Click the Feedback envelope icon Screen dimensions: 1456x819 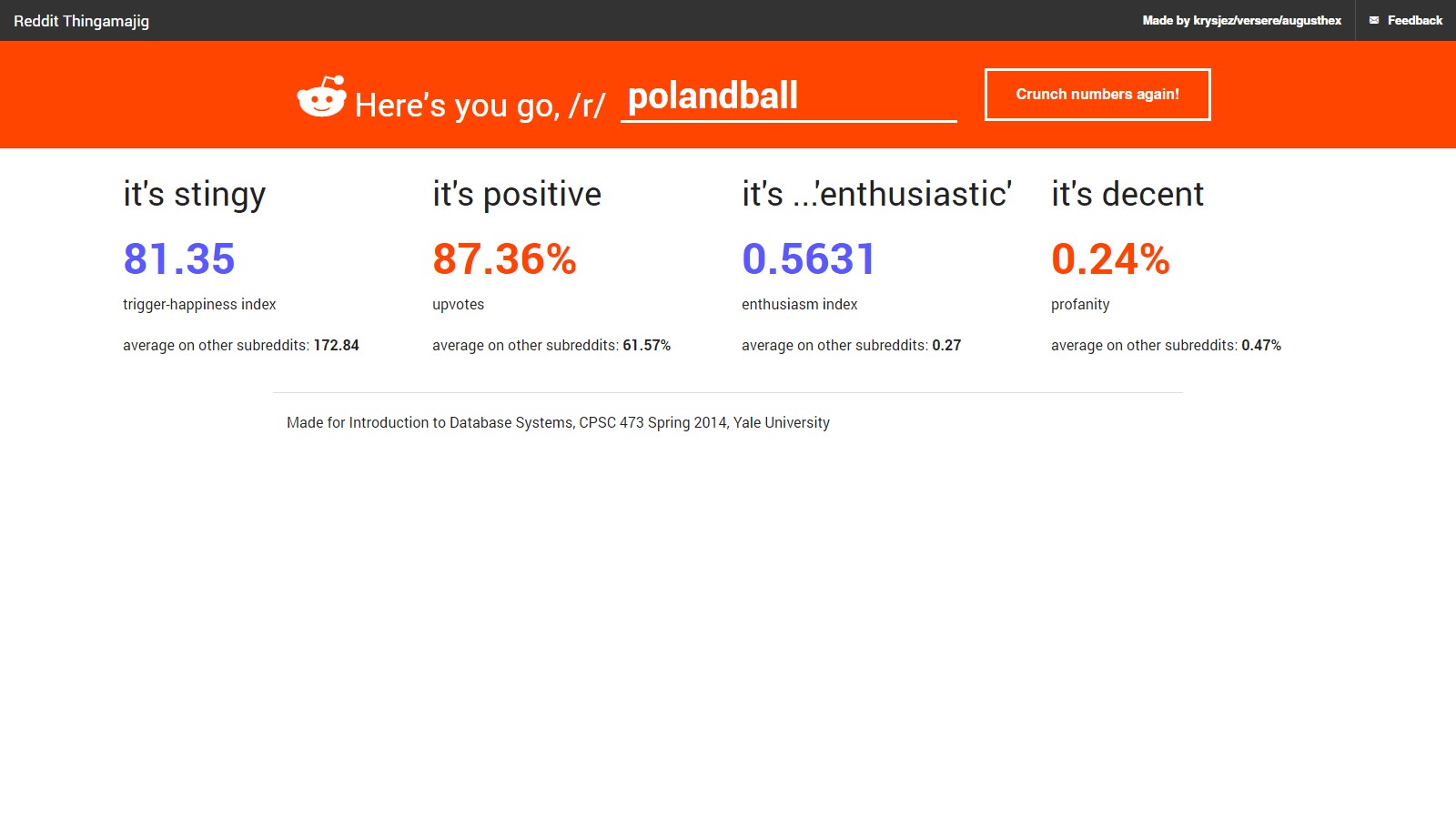point(1374,20)
